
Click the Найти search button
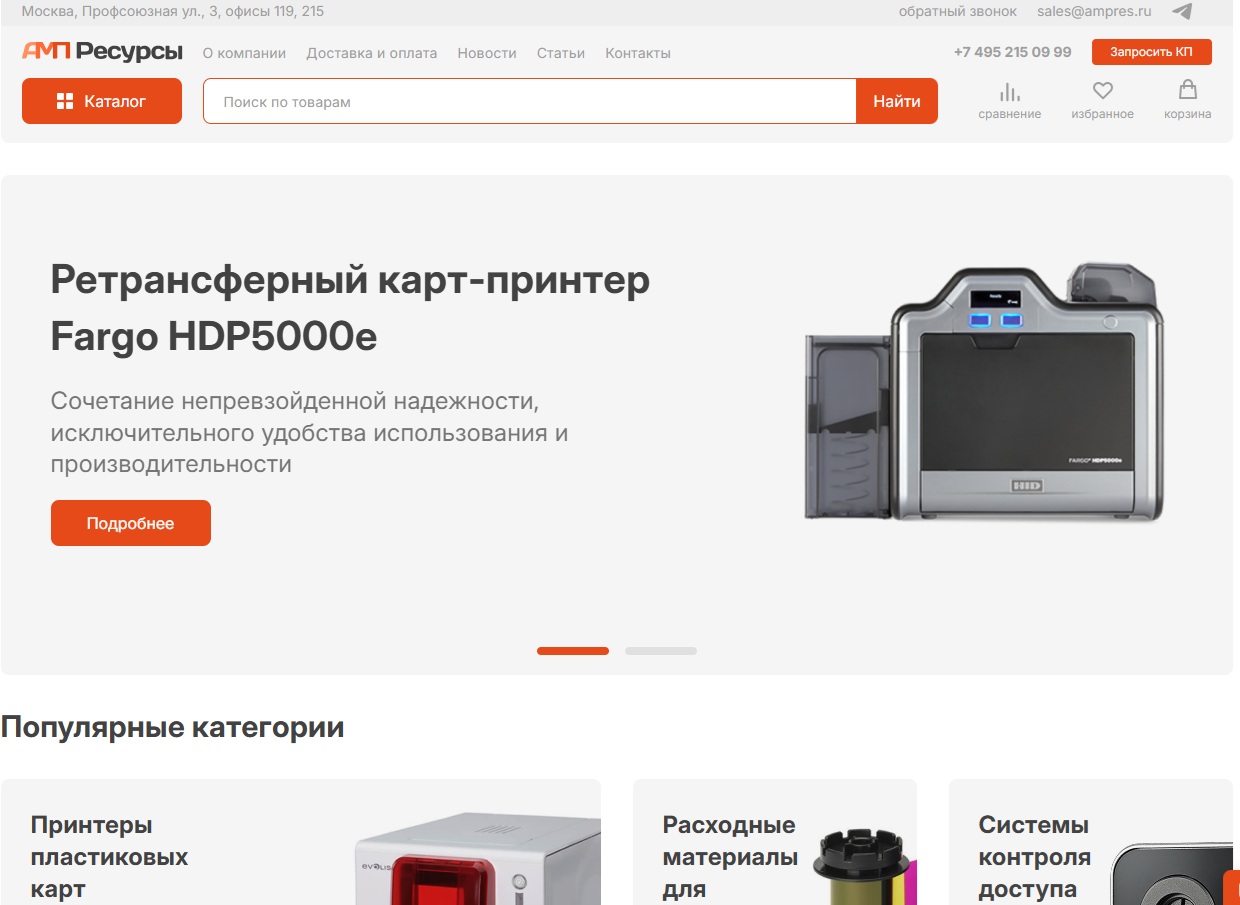[x=896, y=101]
